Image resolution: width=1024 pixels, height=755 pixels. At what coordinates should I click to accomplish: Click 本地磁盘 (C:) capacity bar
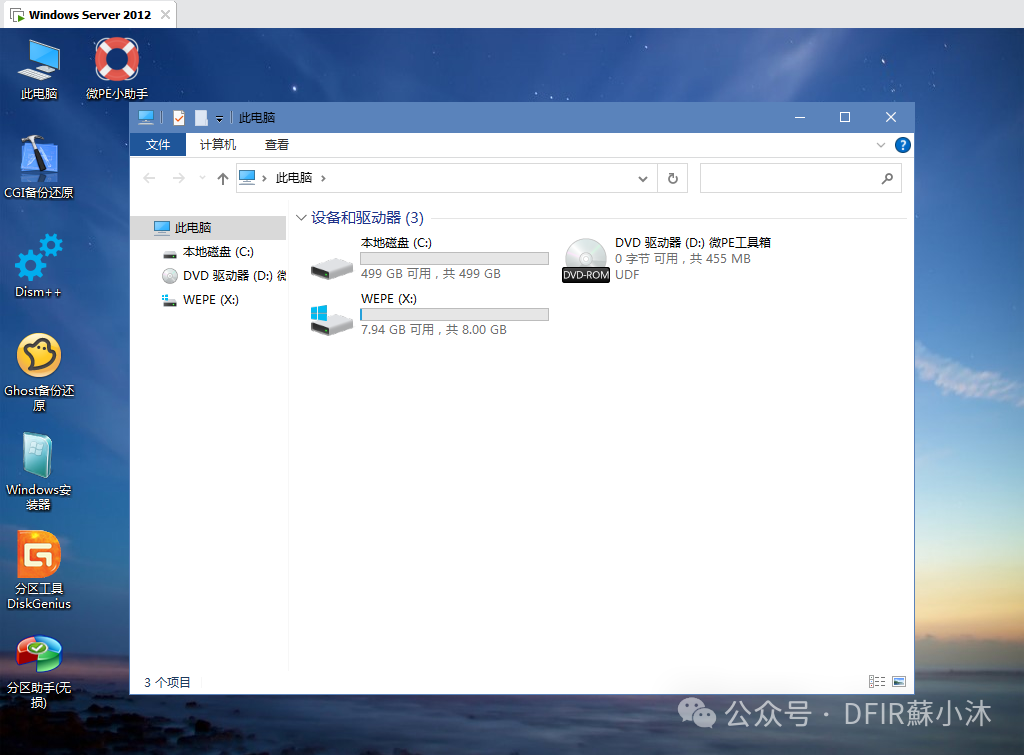(455, 259)
